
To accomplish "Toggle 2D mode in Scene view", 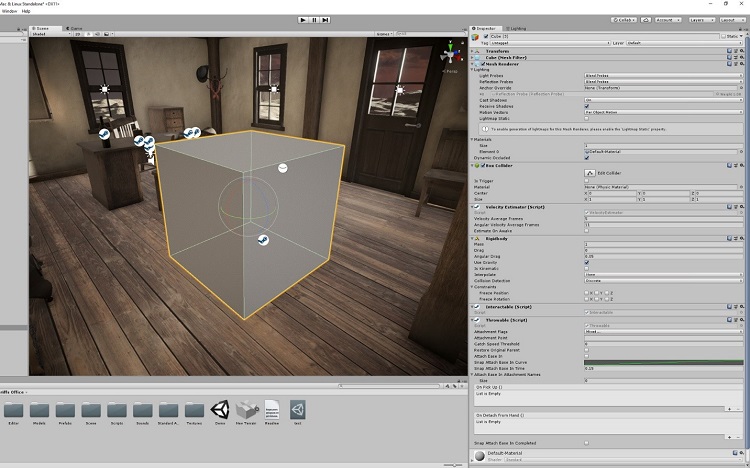I will pyautogui.click(x=78, y=34).
